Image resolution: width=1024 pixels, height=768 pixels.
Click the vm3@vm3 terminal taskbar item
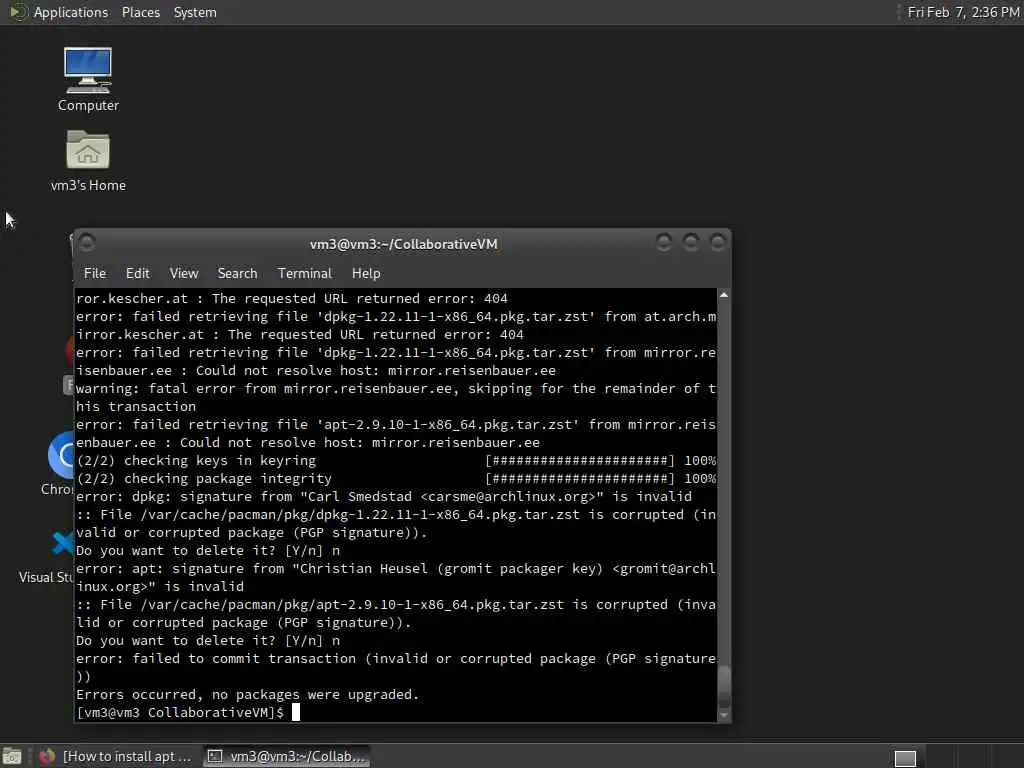(x=287, y=756)
